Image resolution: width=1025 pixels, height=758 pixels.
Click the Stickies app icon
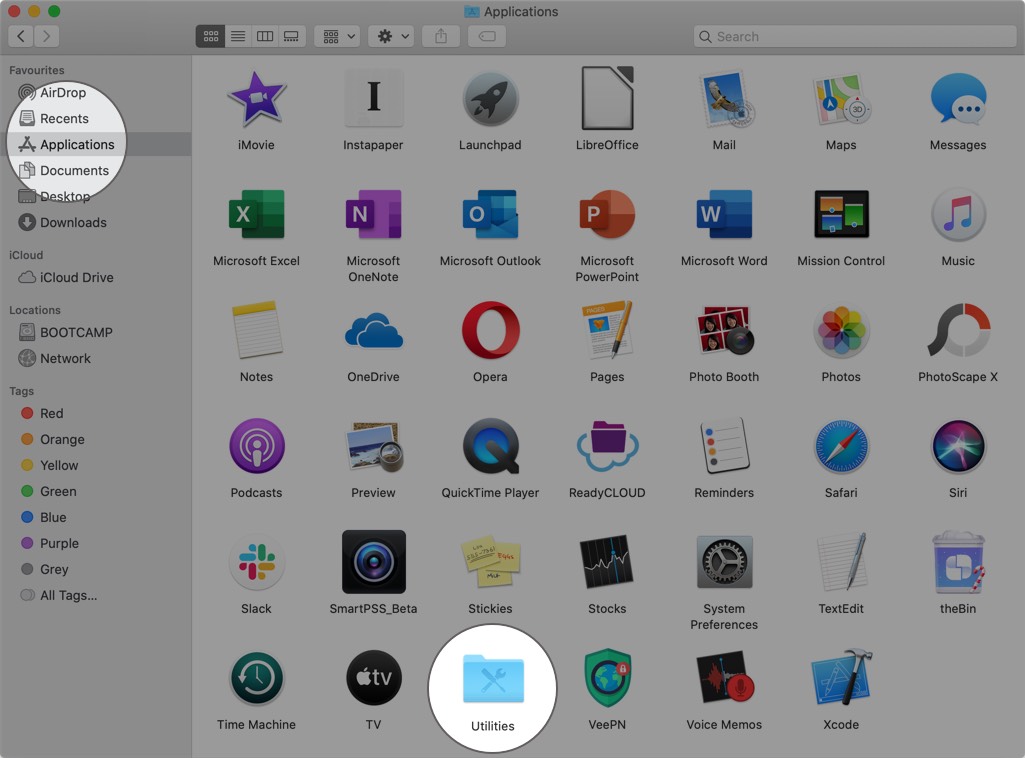(x=490, y=561)
